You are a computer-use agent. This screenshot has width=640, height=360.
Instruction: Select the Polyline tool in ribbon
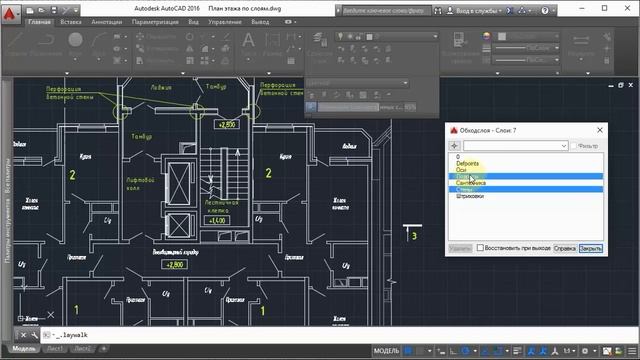[46, 43]
